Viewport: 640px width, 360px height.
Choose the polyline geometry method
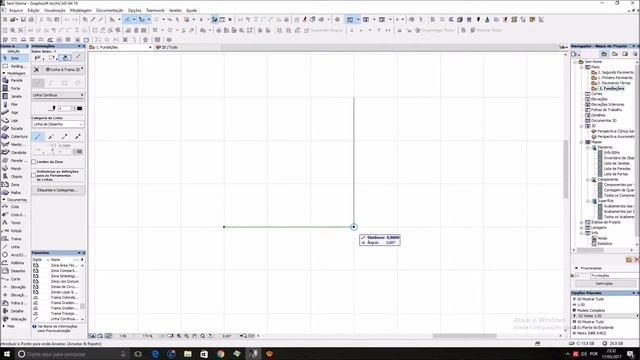(51, 83)
